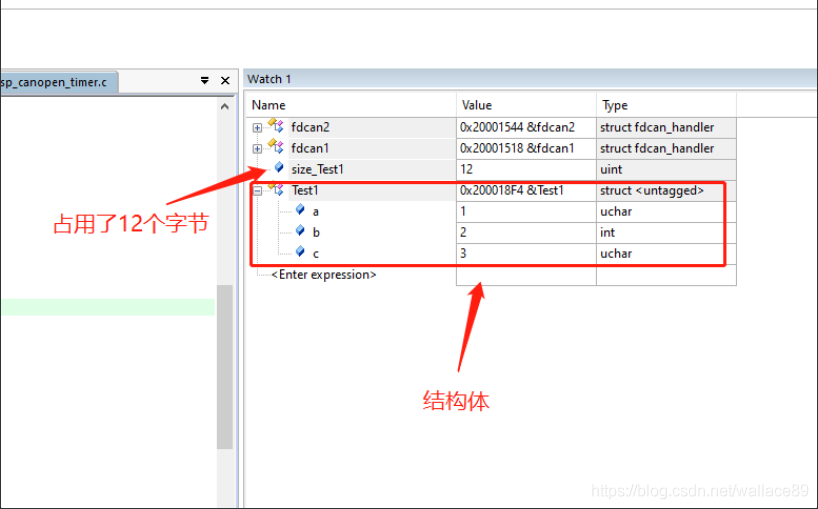Click the fdcan1 struct variable icon
Image resolution: width=818 pixels, height=509 pixels.
click(276, 147)
